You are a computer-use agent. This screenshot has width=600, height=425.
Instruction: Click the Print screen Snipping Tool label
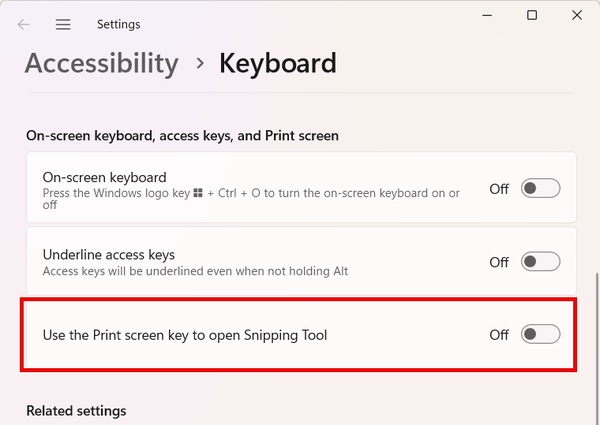coord(185,335)
